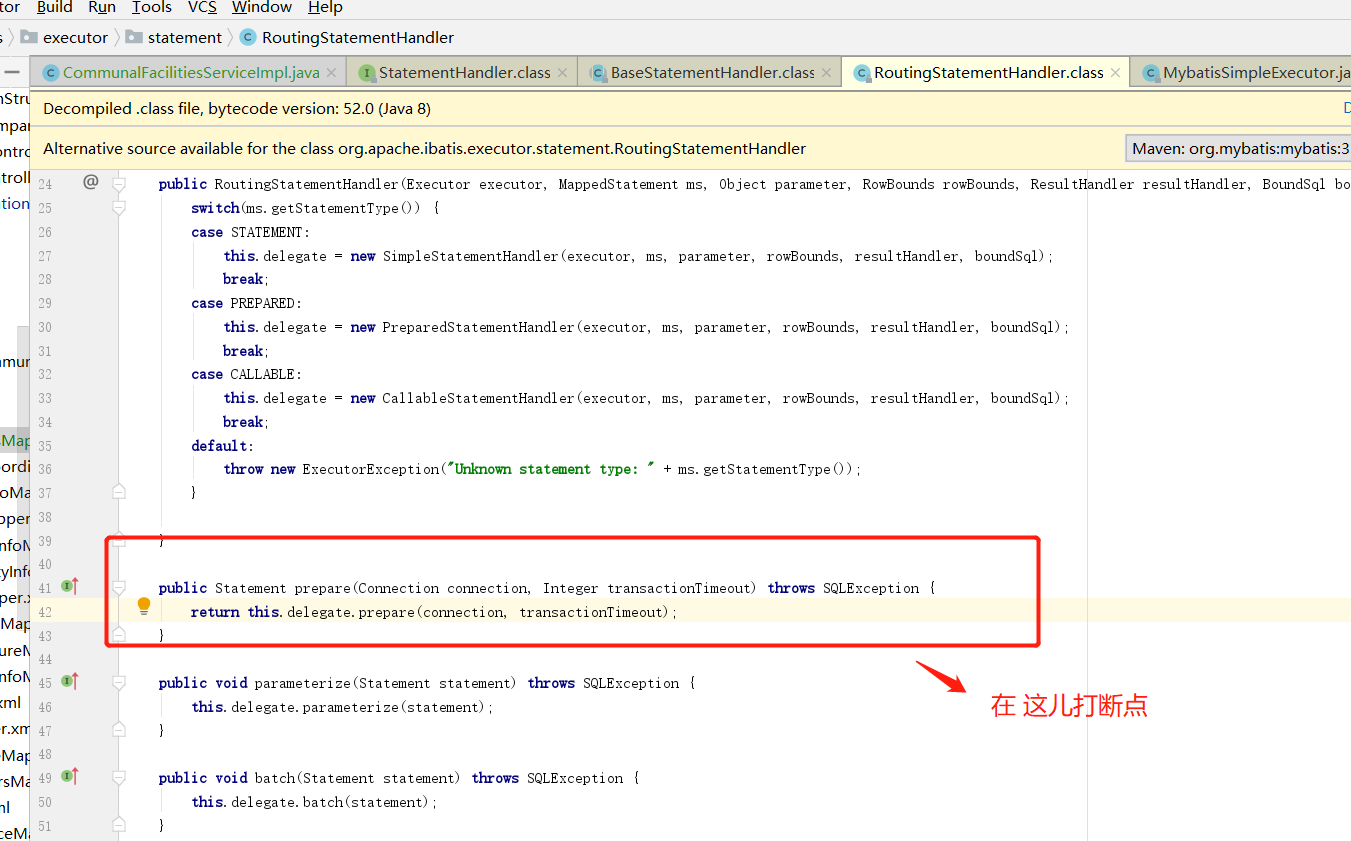The height and width of the screenshot is (841, 1351).
Task: Switch to StatementHandler.class tab
Action: pos(462,73)
